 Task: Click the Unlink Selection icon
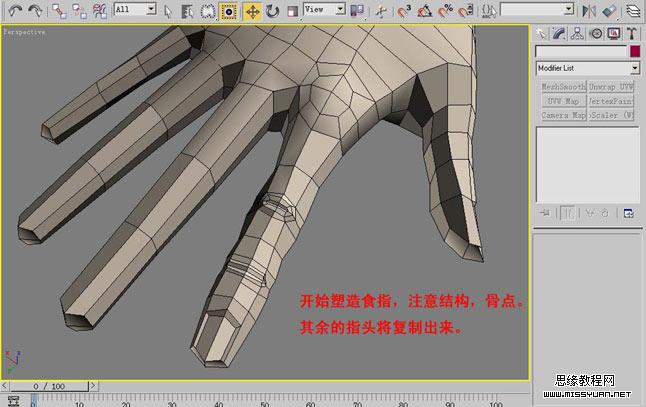(80, 11)
